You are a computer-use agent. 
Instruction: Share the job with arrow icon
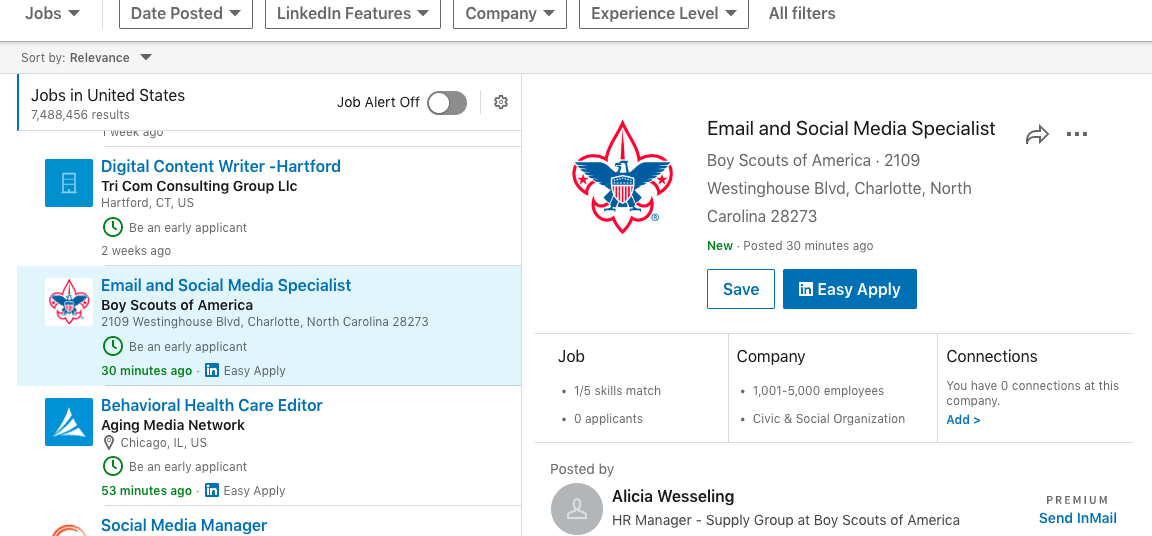(x=1037, y=135)
